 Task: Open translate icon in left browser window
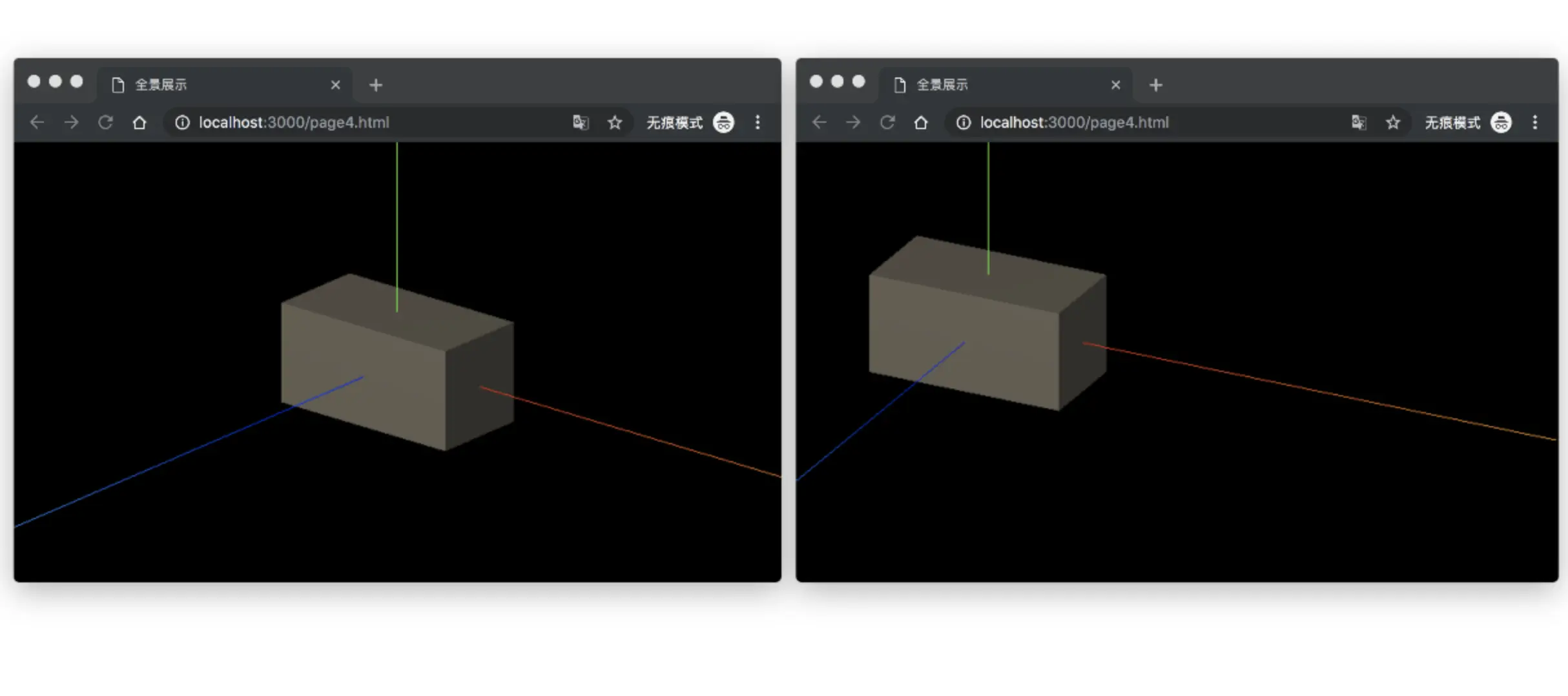coord(581,122)
